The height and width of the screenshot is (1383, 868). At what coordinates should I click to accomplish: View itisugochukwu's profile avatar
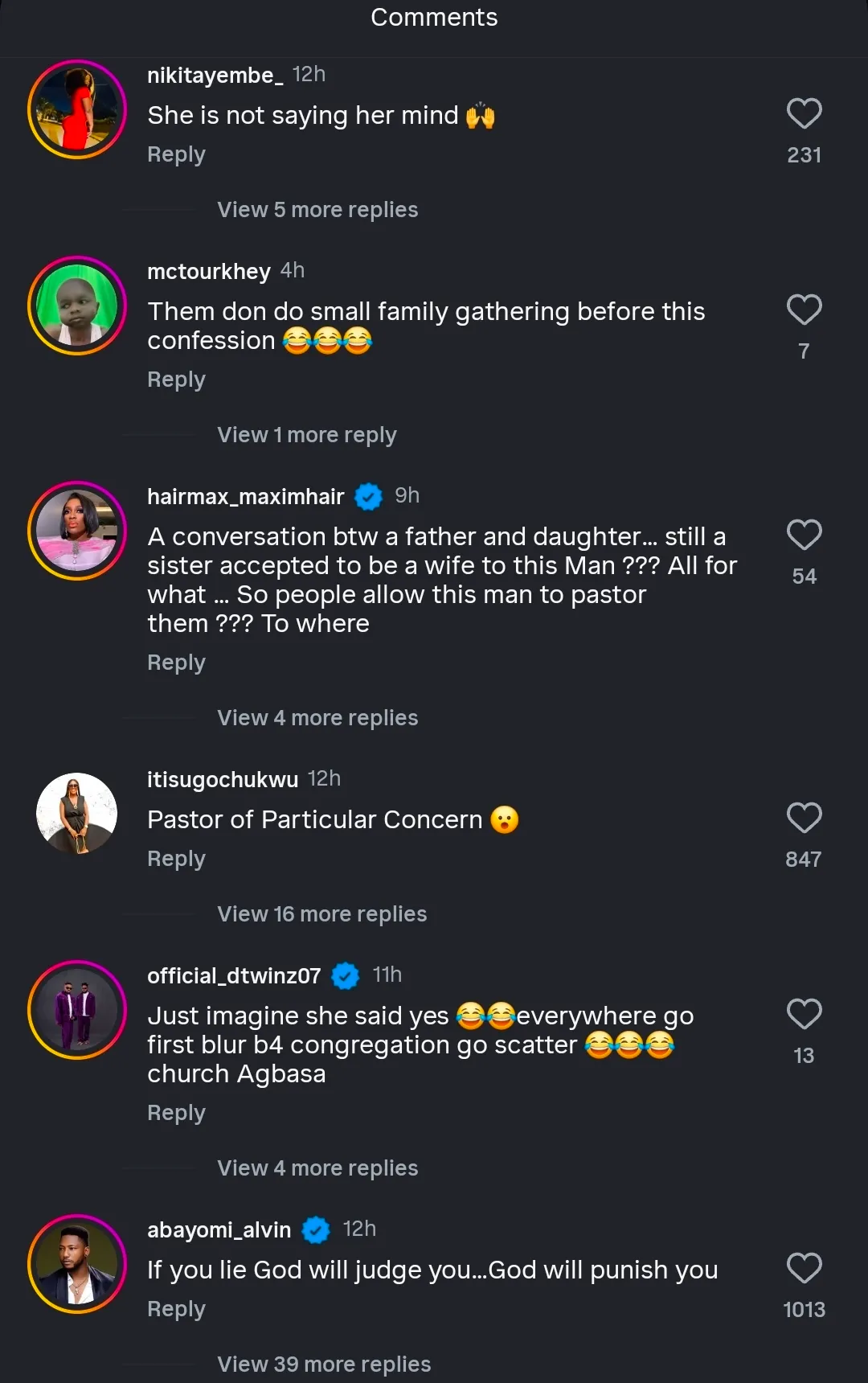(x=77, y=813)
